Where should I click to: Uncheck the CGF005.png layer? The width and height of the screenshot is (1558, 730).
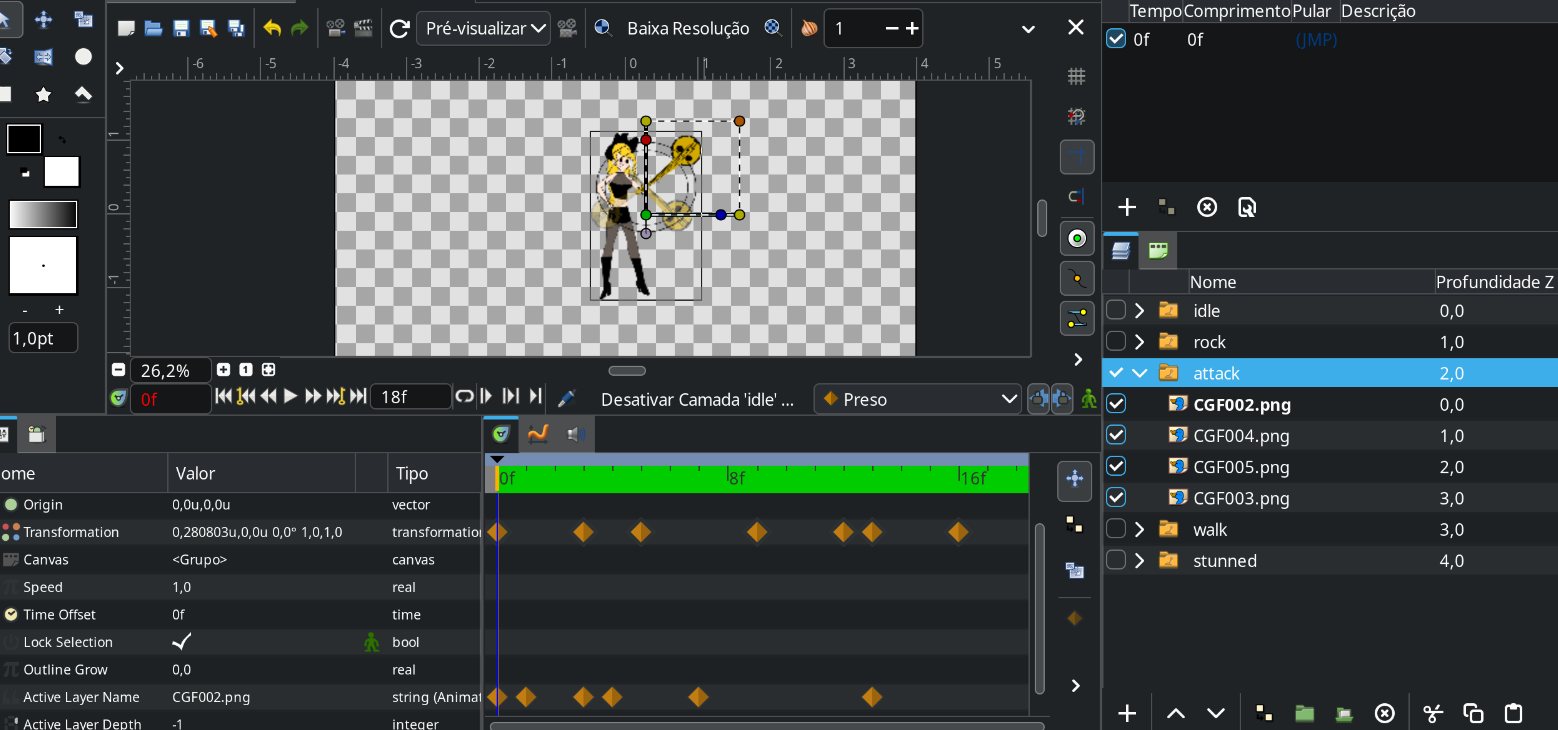pos(1116,466)
